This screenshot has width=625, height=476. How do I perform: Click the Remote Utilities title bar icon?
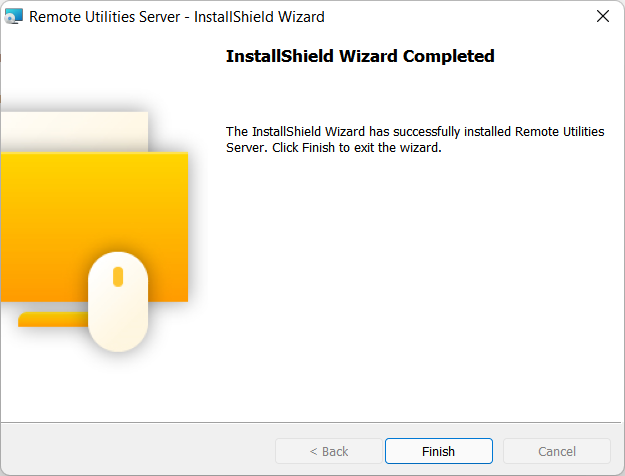point(14,16)
